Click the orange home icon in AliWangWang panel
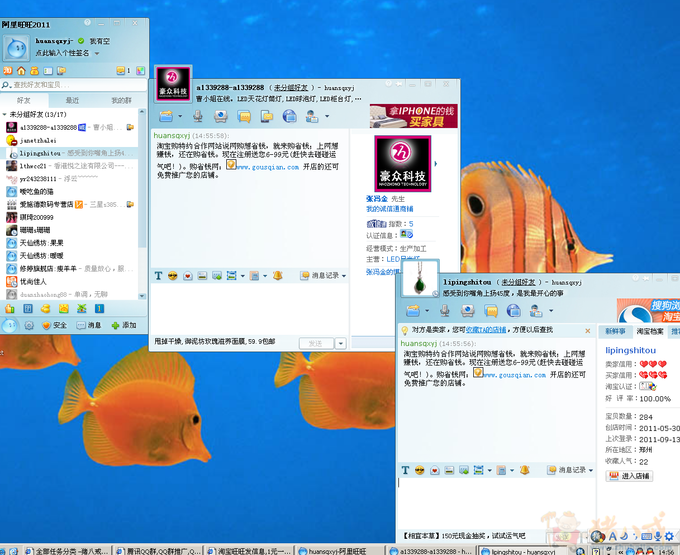This screenshot has width=680, height=555. point(21,71)
